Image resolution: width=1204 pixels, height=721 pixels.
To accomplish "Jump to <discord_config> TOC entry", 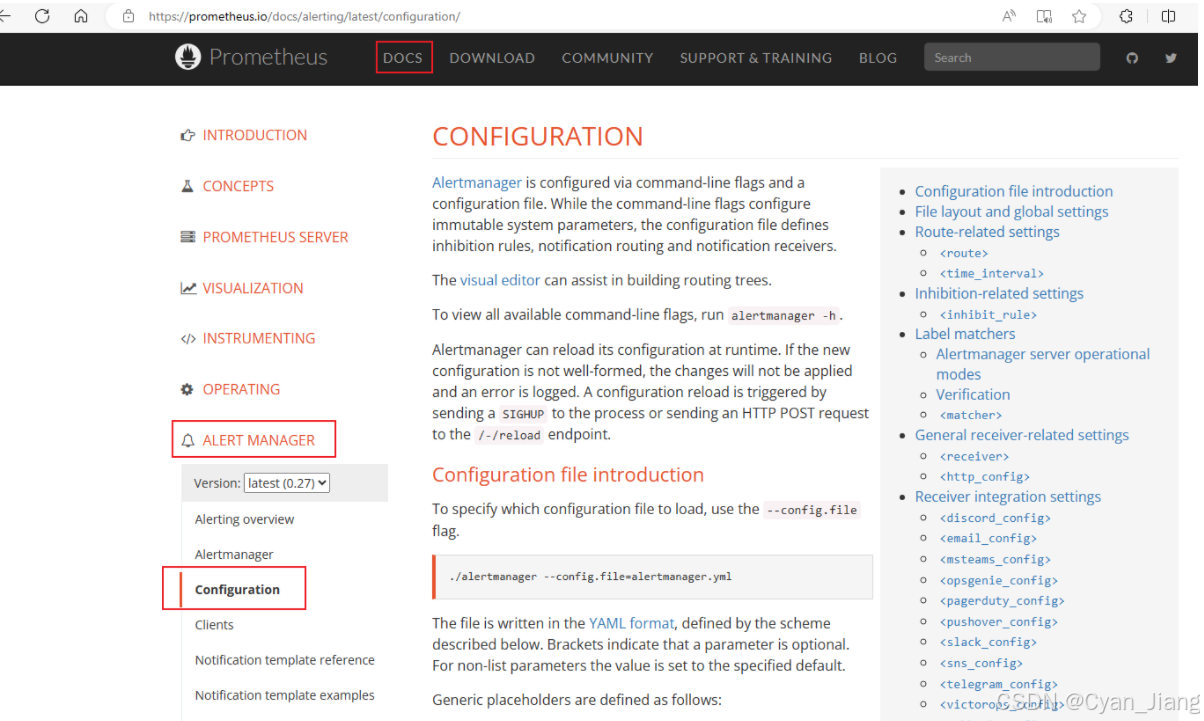I will 995,518.
